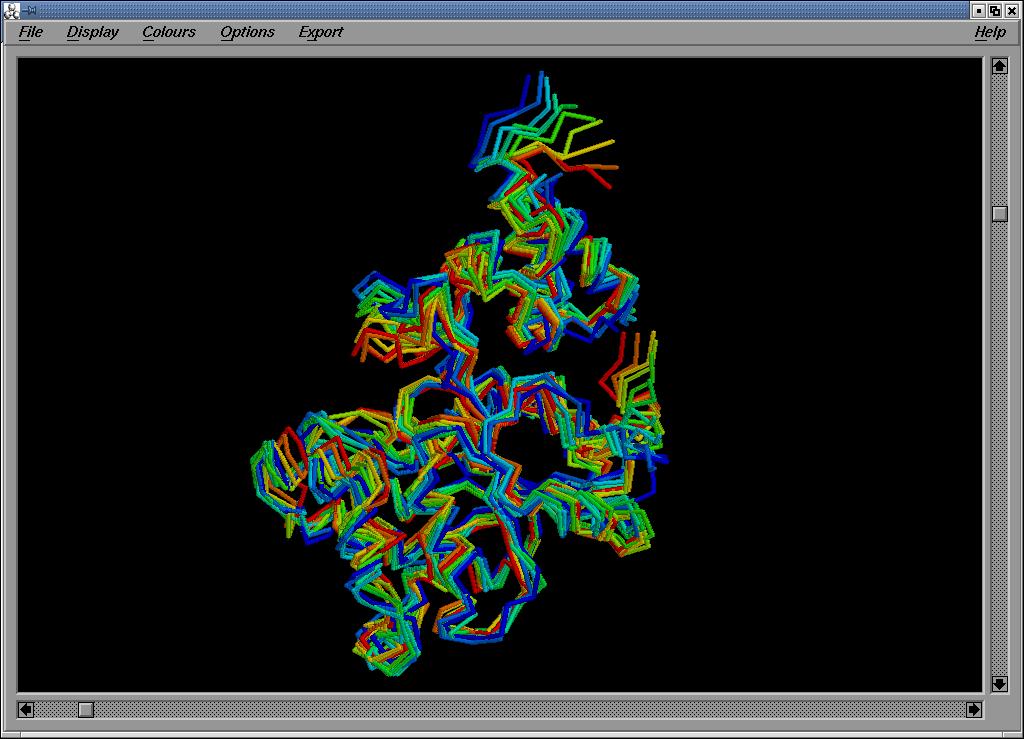Click the horizontal scrollbar right arrow

(x=974, y=709)
